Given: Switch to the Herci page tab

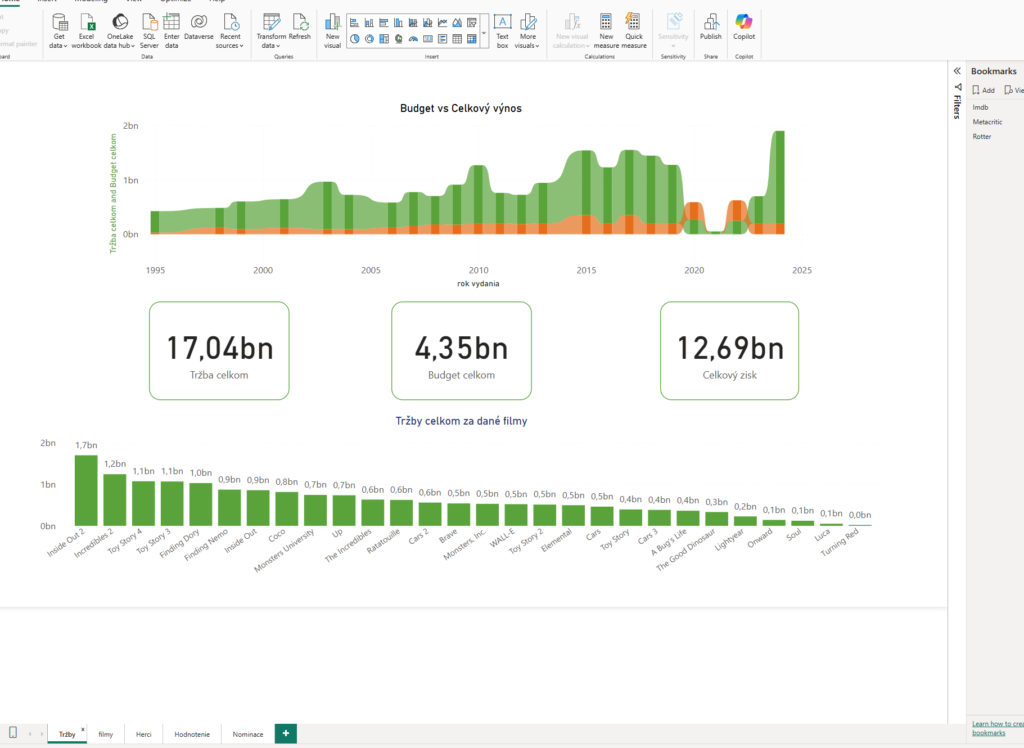Looking at the screenshot, I should coord(144,734).
